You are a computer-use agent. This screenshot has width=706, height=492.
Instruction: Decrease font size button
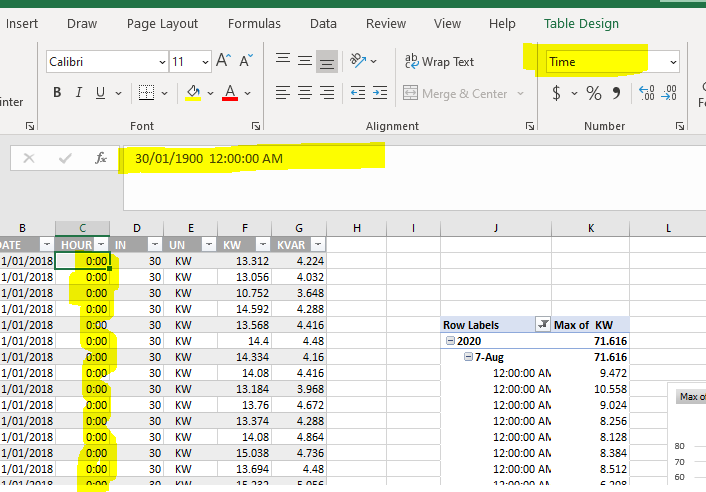(x=246, y=60)
